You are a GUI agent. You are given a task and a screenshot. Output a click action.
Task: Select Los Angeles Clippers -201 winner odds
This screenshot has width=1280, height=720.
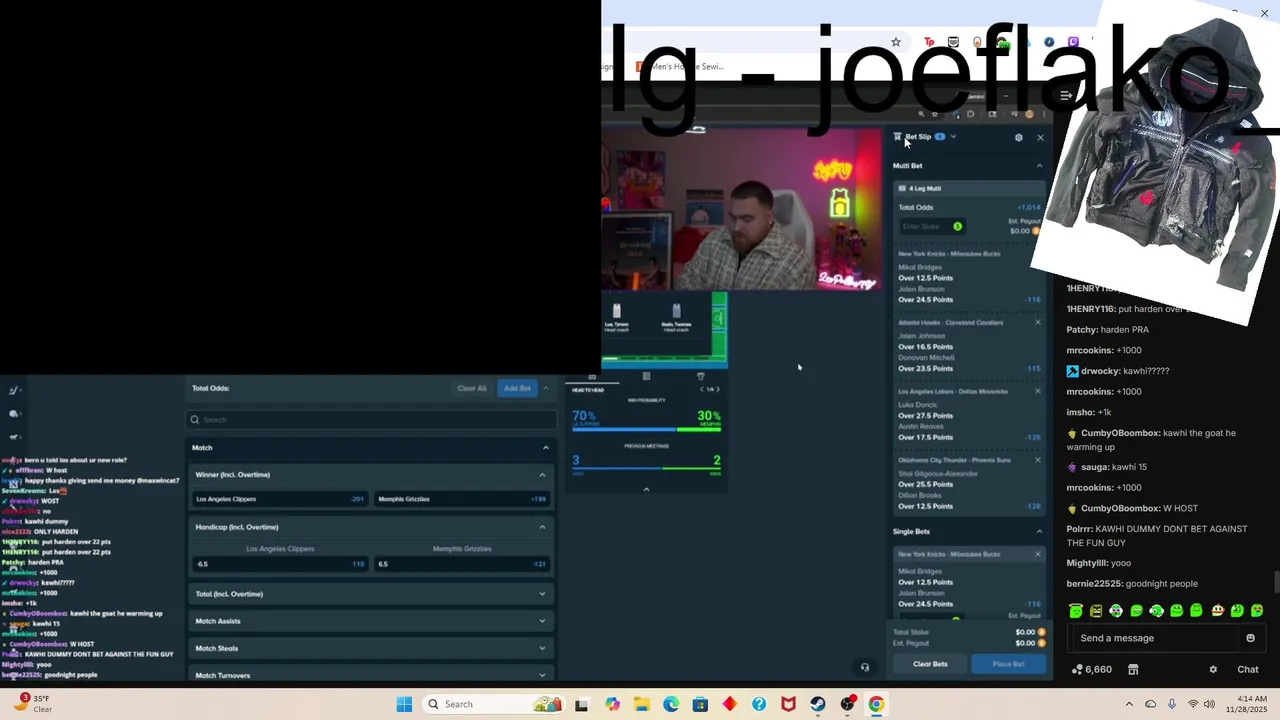pos(280,499)
